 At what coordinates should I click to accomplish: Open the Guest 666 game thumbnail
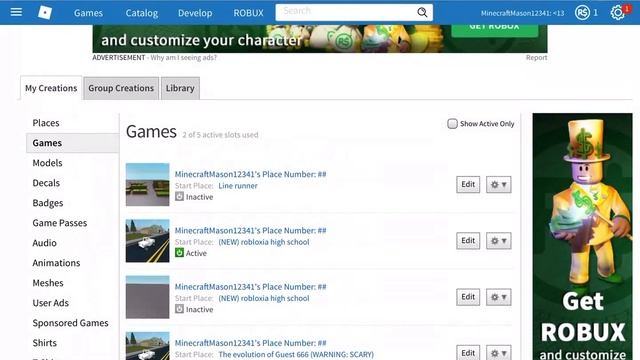point(147,346)
